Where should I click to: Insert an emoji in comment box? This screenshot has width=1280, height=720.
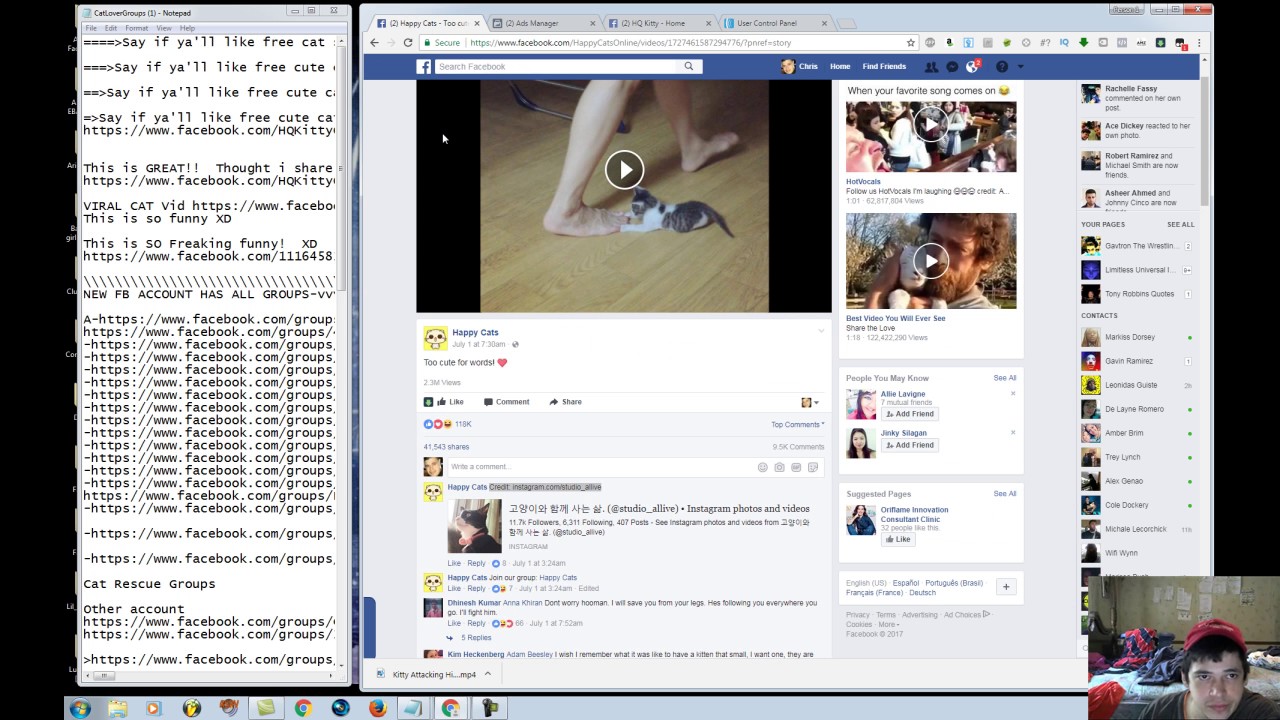pos(762,467)
